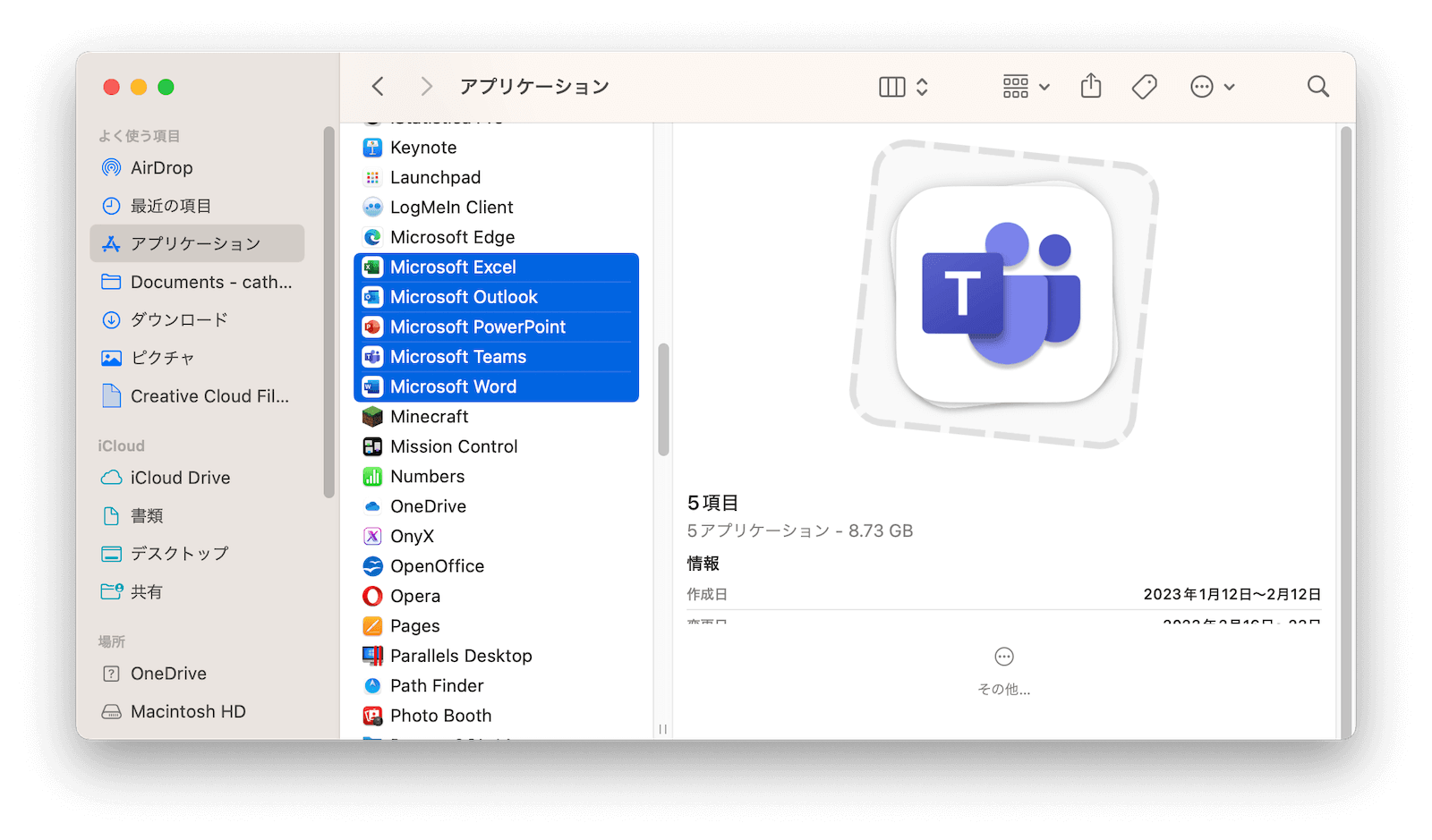Click the Minecraft app icon
Viewport: 1432px width, 840px height.
[372, 417]
